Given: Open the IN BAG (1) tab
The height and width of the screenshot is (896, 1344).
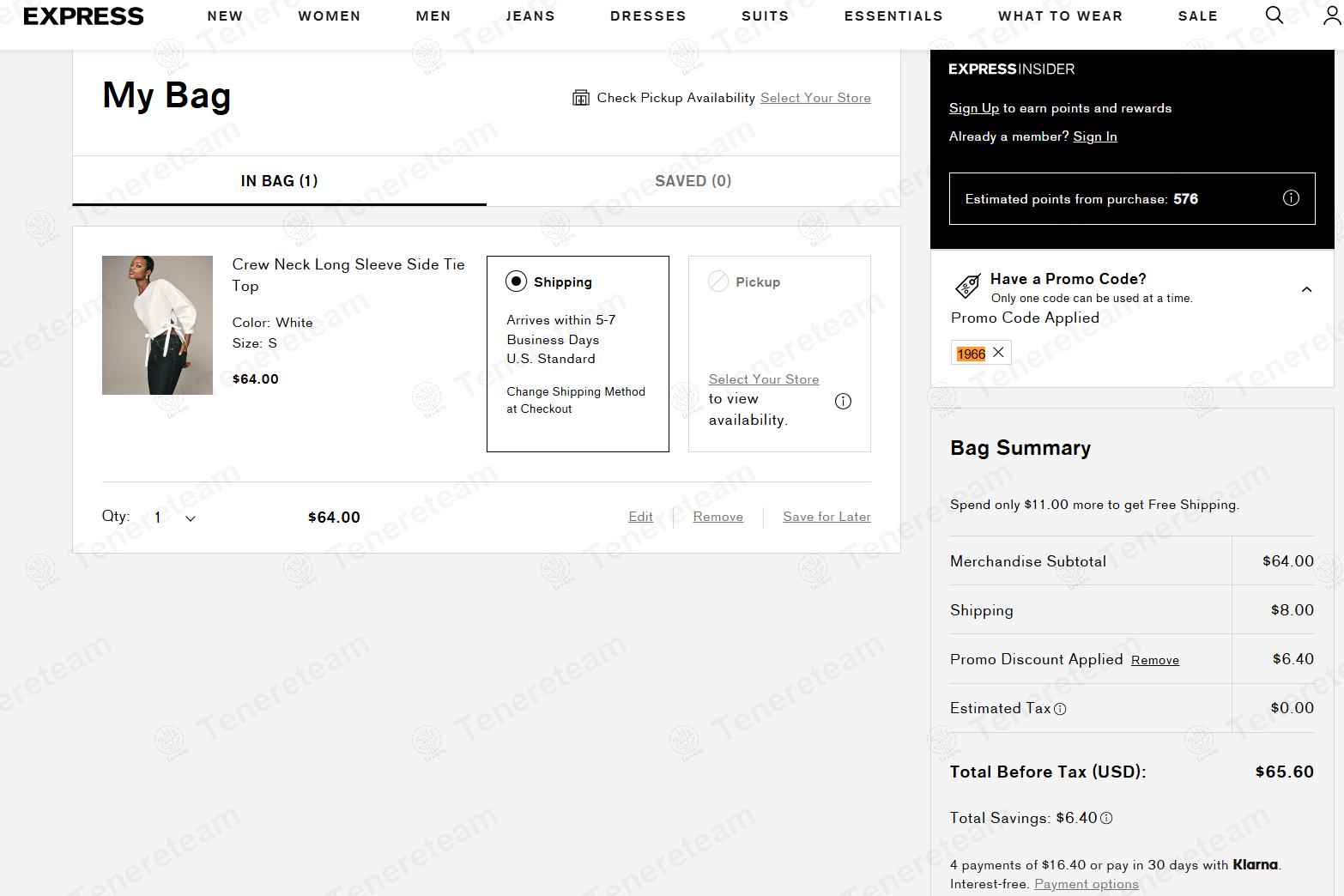Looking at the screenshot, I should click(x=279, y=181).
